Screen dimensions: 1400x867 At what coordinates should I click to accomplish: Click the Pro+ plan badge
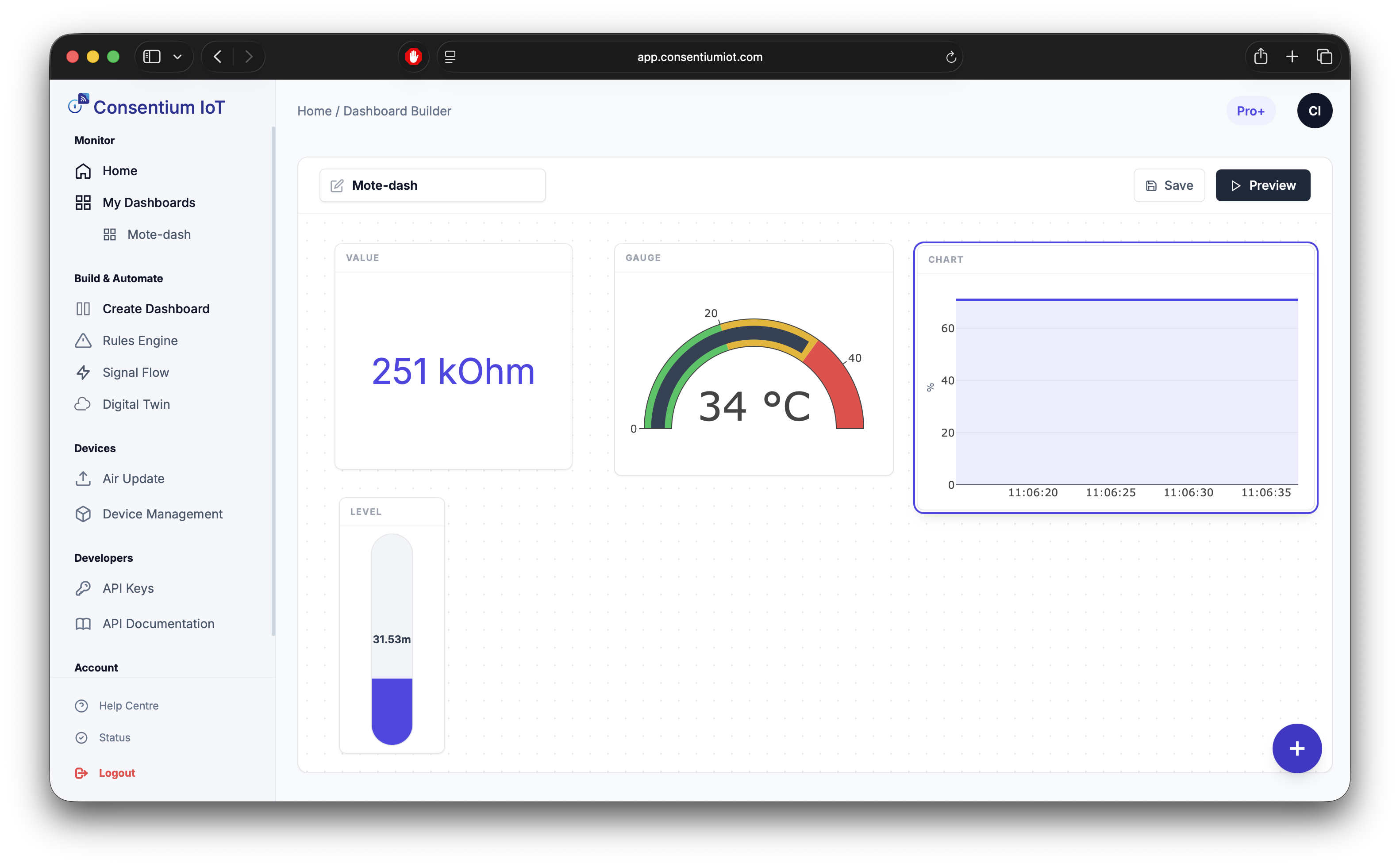pos(1250,111)
